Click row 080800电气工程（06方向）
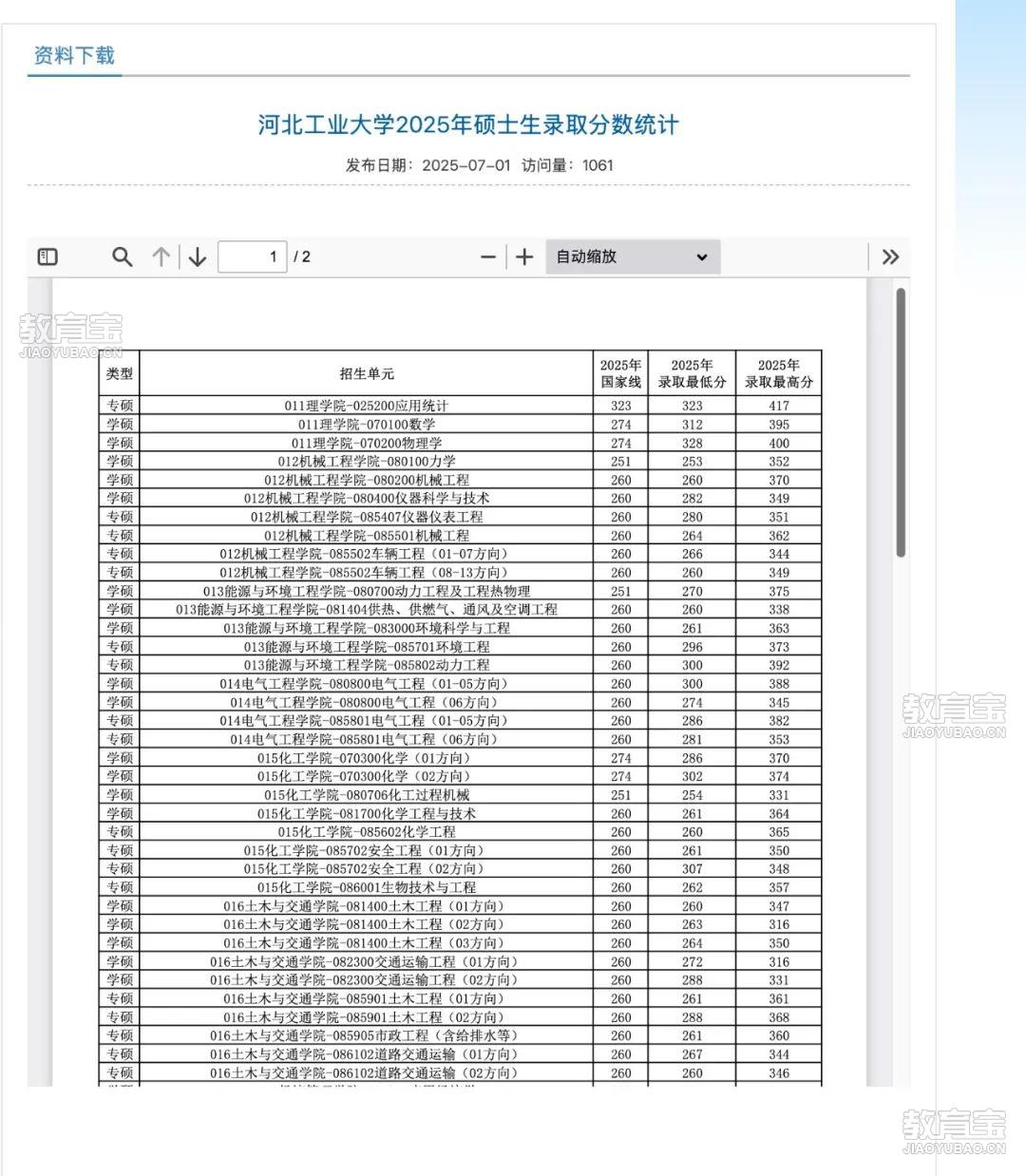This screenshot has height=1176, width=1026. [x=460, y=702]
